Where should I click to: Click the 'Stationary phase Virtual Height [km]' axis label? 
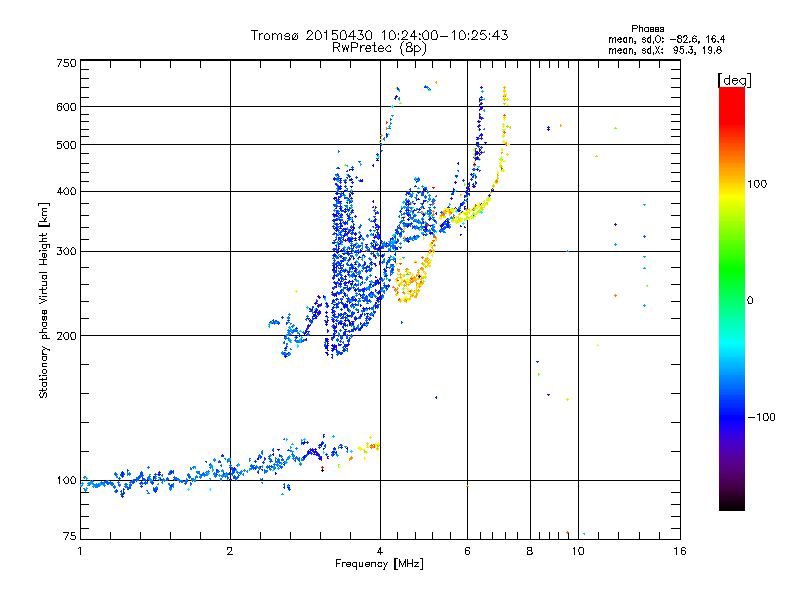(44, 300)
